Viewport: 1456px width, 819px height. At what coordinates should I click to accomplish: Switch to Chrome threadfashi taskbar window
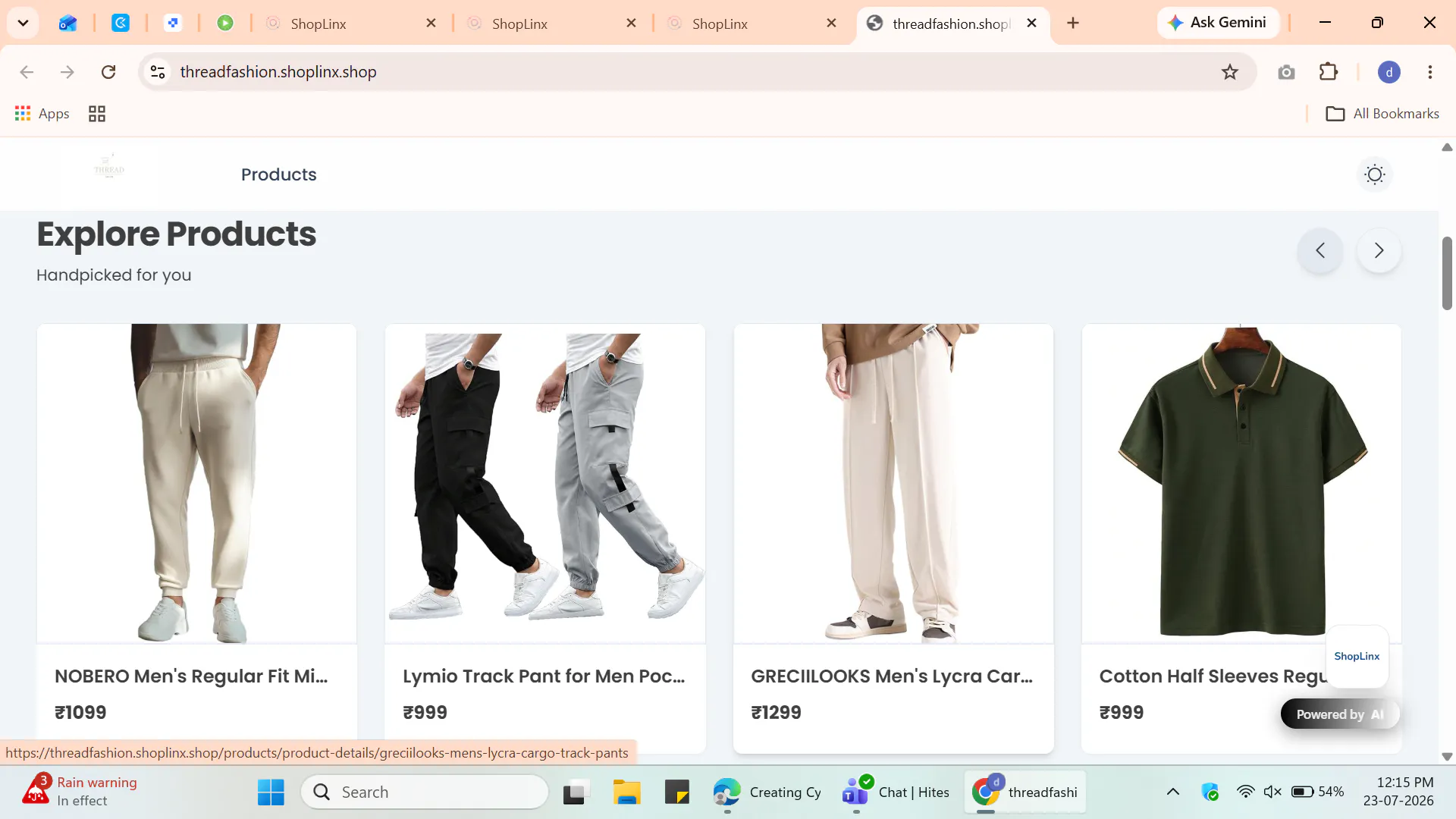click(x=1025, y=792)
